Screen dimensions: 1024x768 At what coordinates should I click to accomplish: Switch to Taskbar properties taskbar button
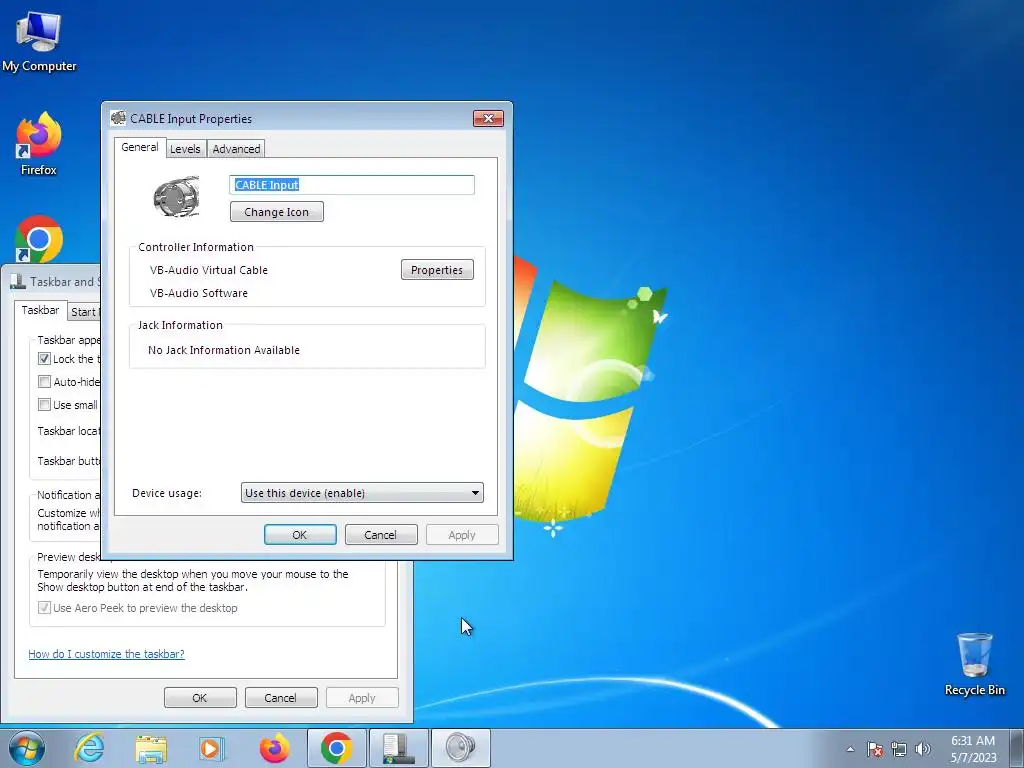pyautogui.click(x=398, y=748)
